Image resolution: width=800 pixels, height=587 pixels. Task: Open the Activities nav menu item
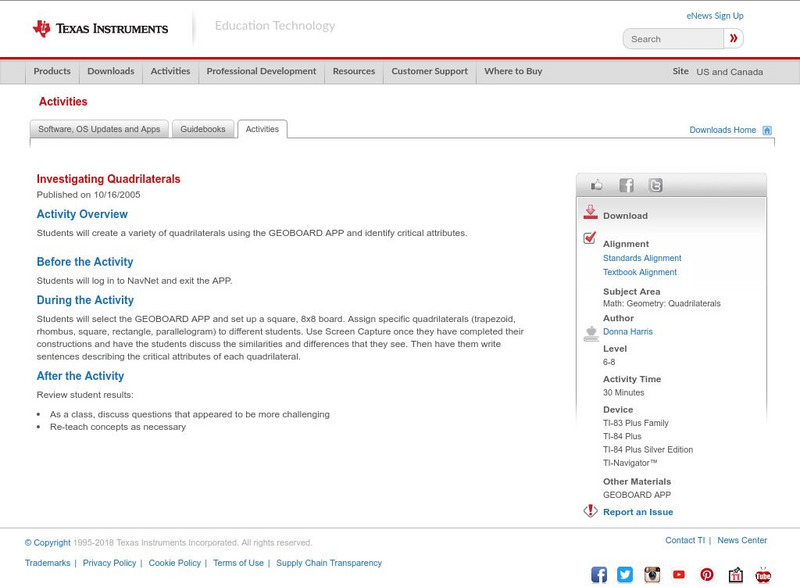pyautogui.click(x=170, y=71)
